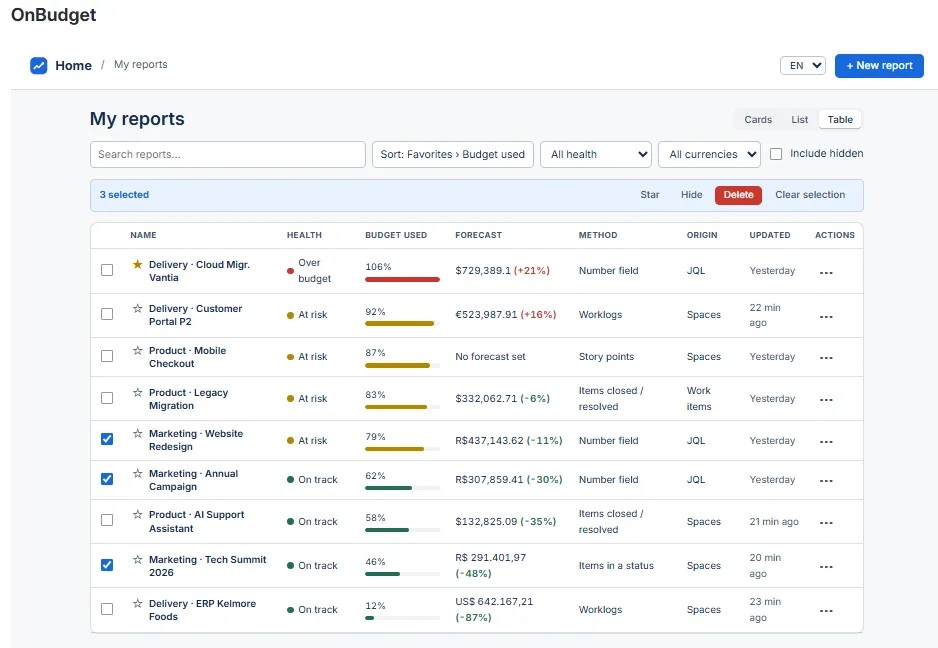Screen dimensions: 938x648
Task: Click the HEALTH column header
Action: (x=304, y=235)
